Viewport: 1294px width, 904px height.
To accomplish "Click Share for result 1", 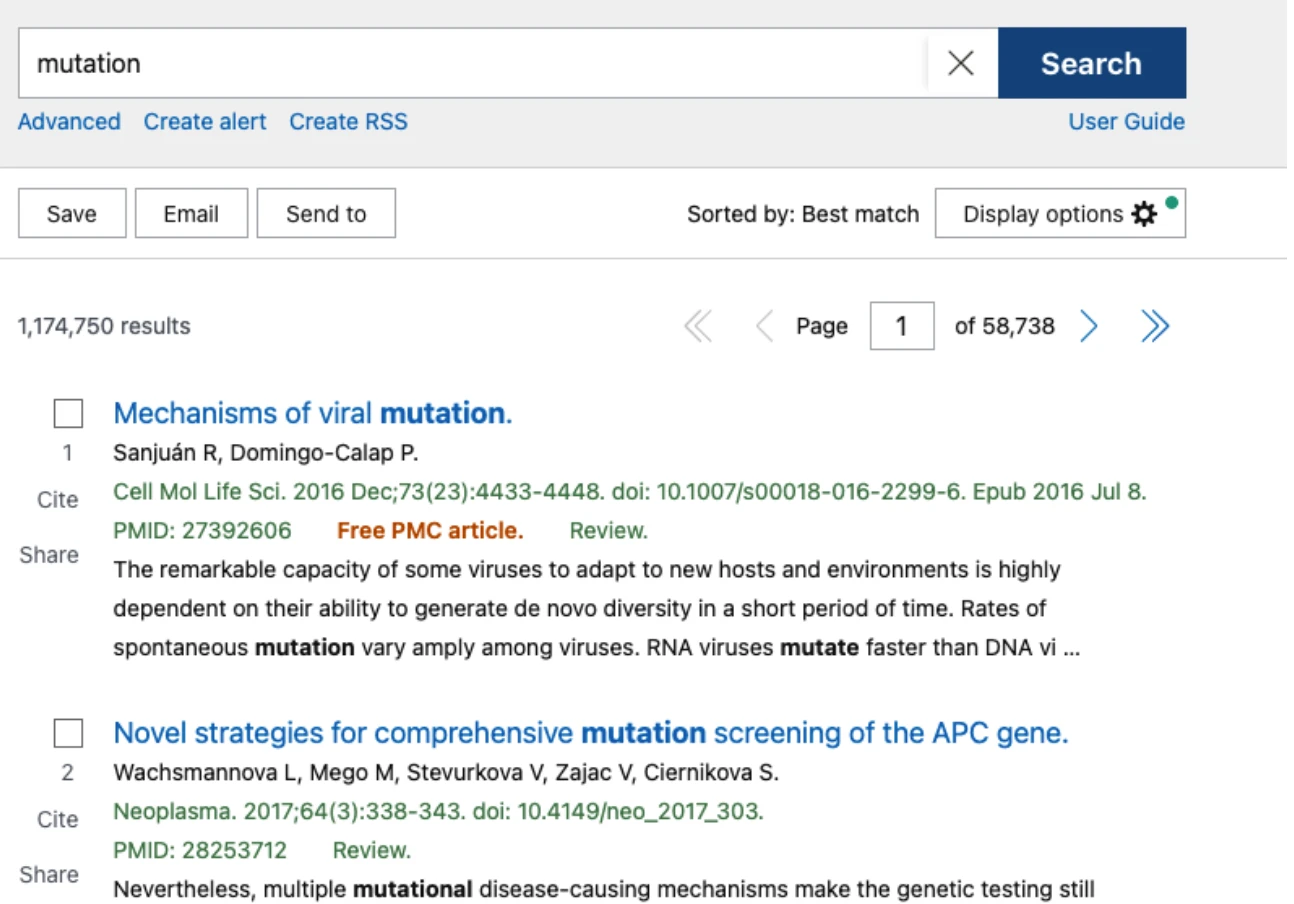I will pos(49,555).
